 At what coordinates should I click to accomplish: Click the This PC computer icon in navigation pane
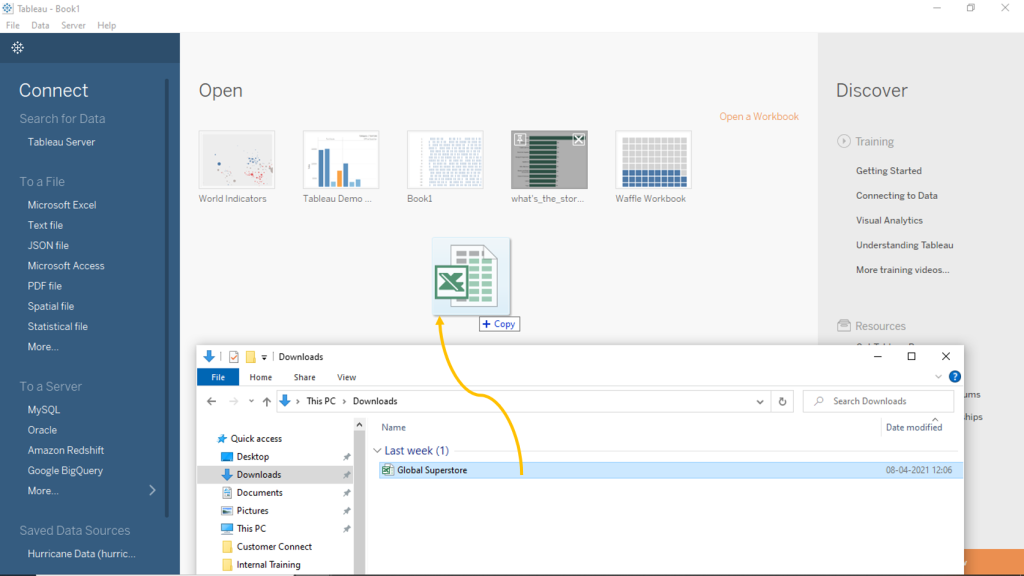(x=227, y=528)
